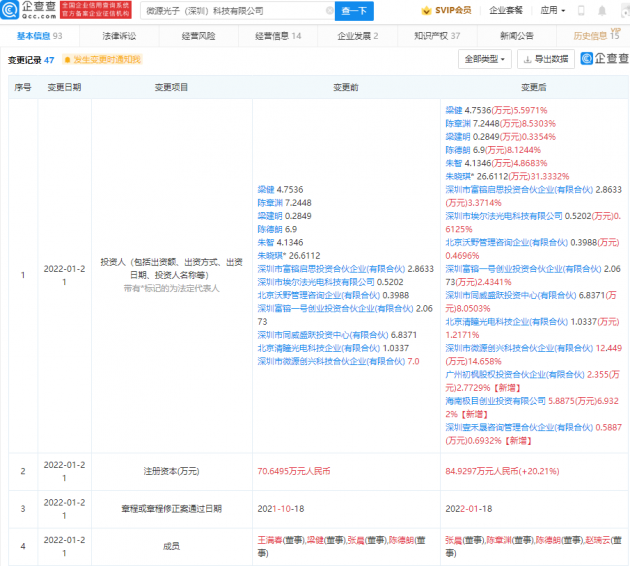Open 深圳壹禾晟咨询管理合伙企业 link
Viewport: 630px width, 566px height.
pos(519,427)
